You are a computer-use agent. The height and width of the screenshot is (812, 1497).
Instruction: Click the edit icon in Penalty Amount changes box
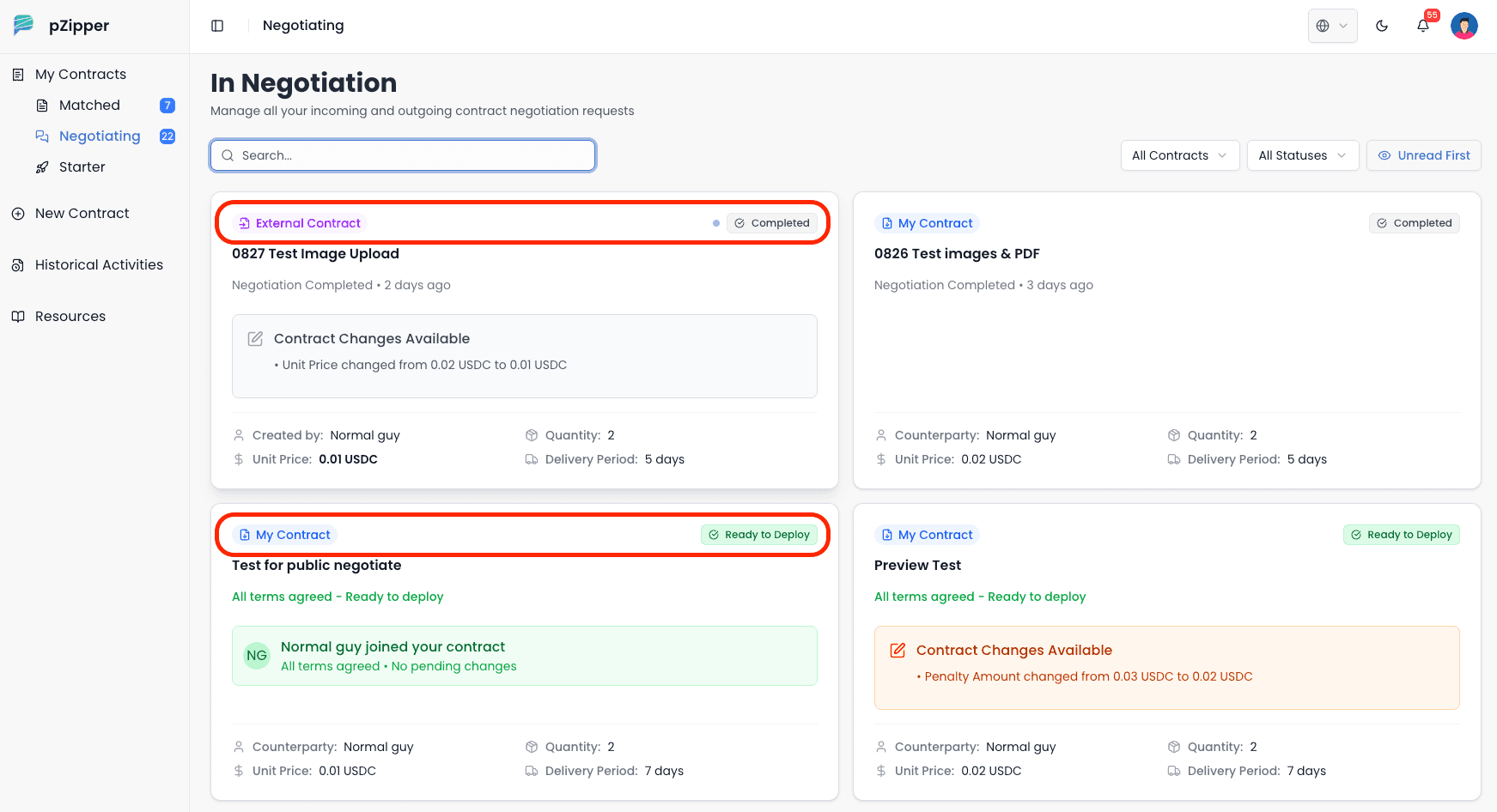[x=898, y=651]
